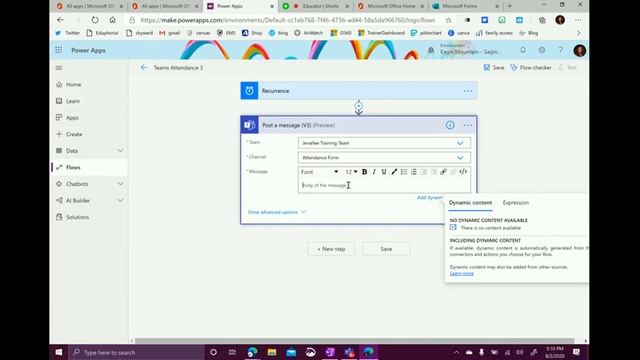Collapse the left navigation hamburger menu
The width and height of the screenshot is (640, 360).
pos(59,68)
